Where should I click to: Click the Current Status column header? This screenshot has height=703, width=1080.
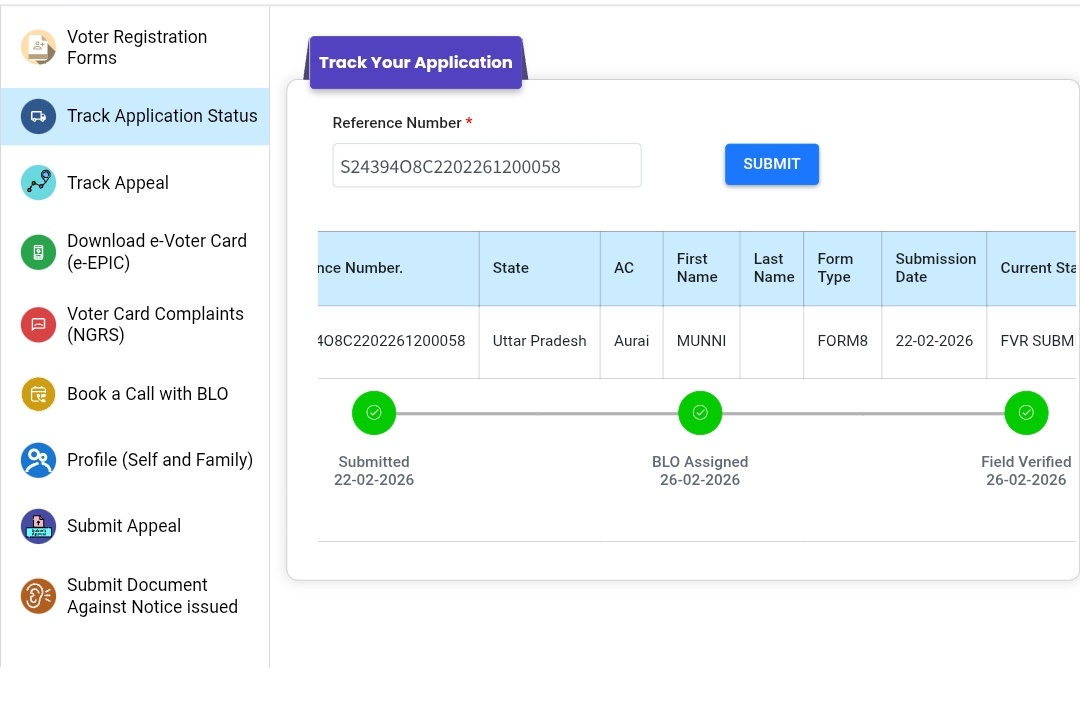tap(1032, 269)
